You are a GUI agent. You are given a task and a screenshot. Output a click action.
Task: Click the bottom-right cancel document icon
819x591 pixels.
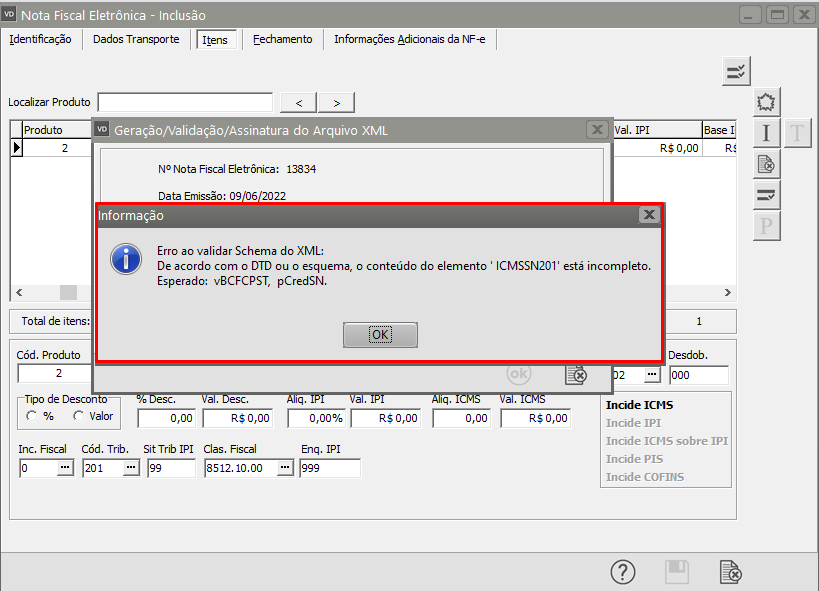coord(731,572)
